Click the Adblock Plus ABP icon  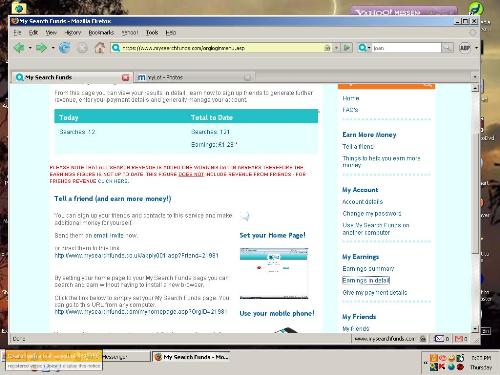click(x=465, y=48)
